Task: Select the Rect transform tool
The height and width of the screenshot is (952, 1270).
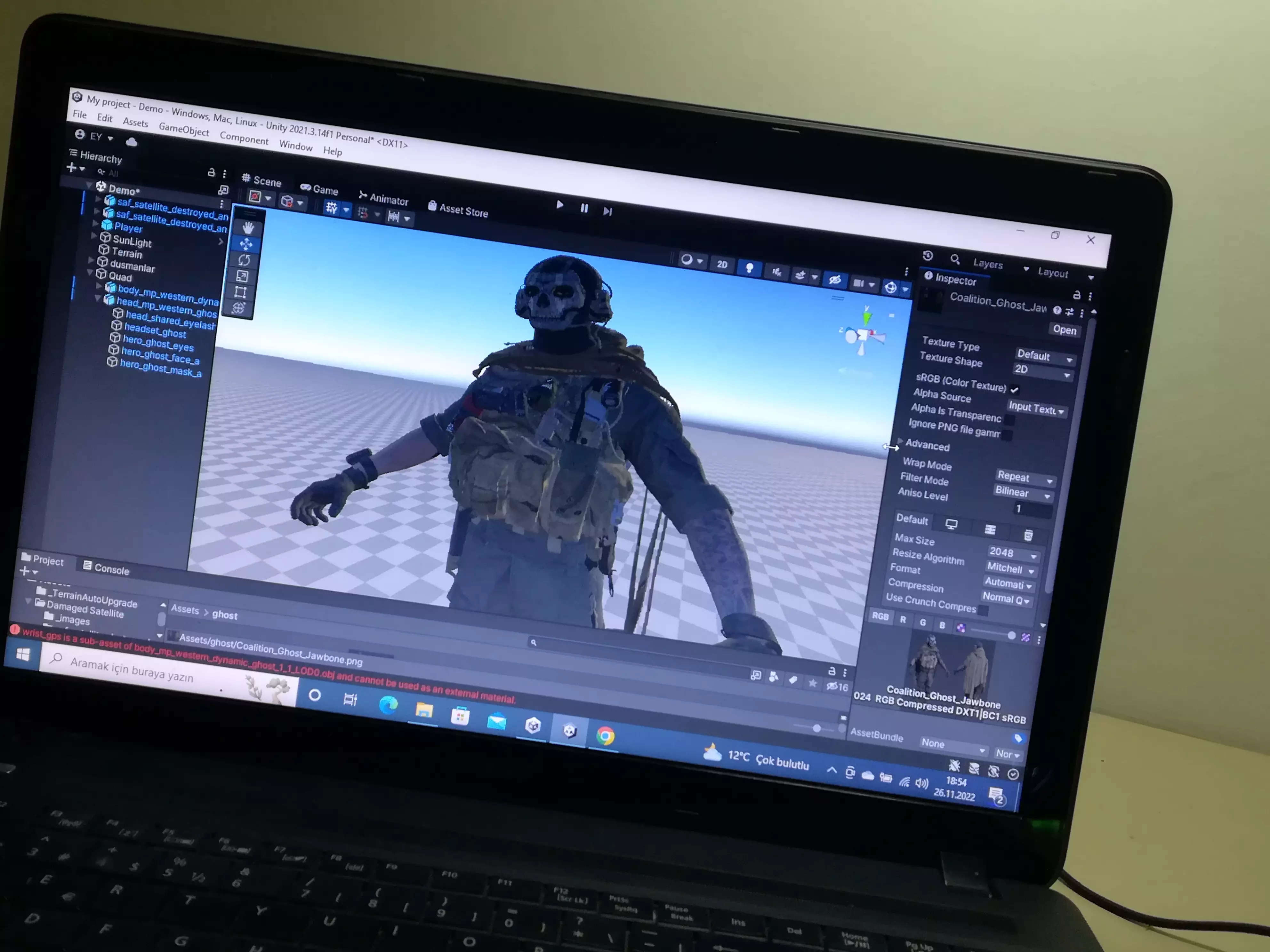Action: [240, 291]
